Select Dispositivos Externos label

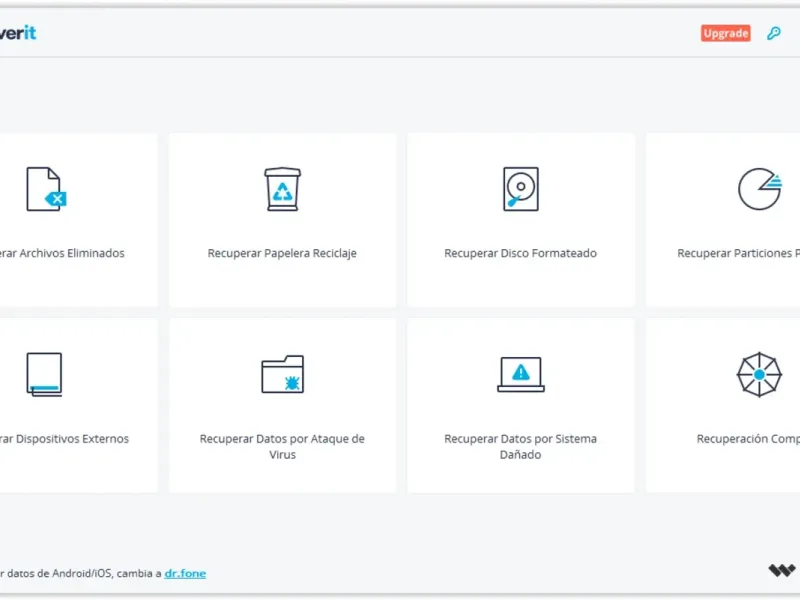pyautogui.click(x=64, y=439)
